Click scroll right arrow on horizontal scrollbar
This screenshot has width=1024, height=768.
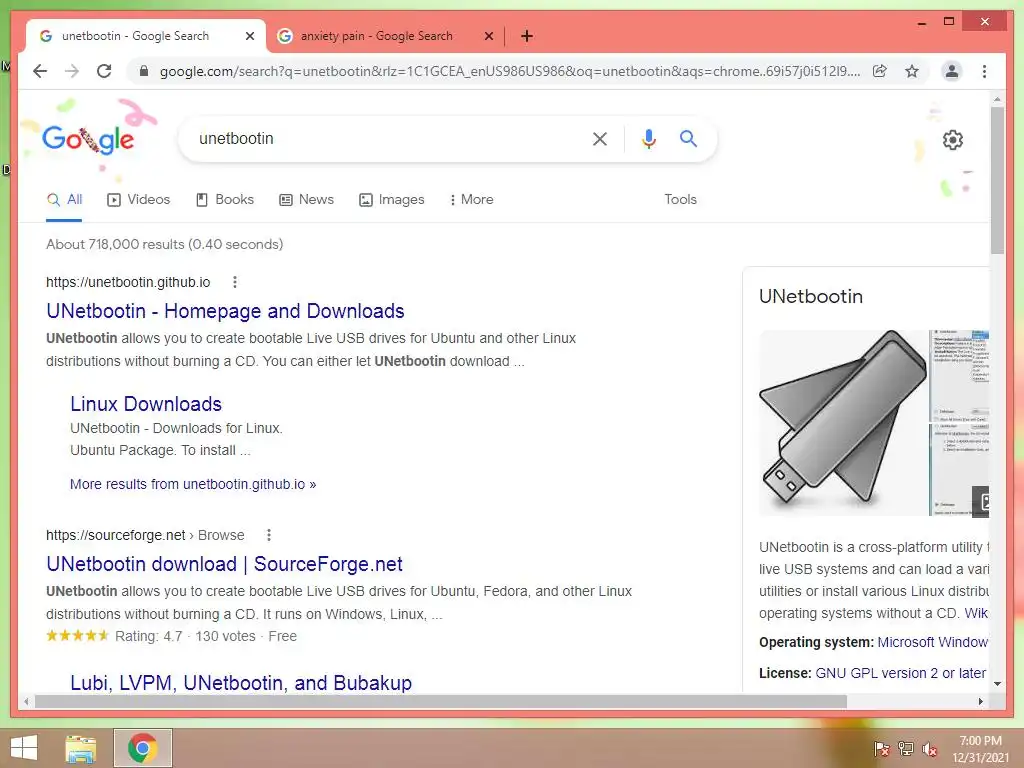tap(980, 701)
